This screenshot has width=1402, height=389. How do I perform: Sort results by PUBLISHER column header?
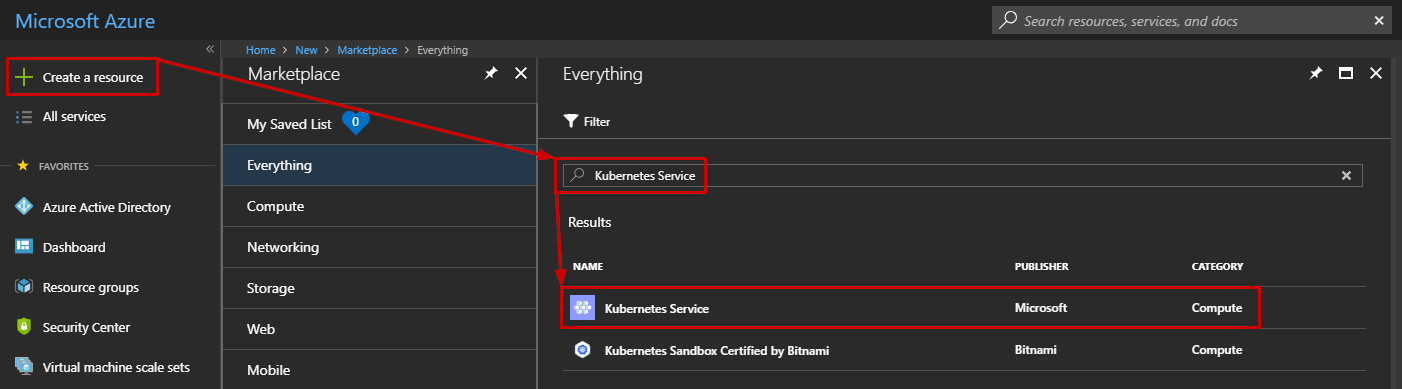pos(1042,267)
